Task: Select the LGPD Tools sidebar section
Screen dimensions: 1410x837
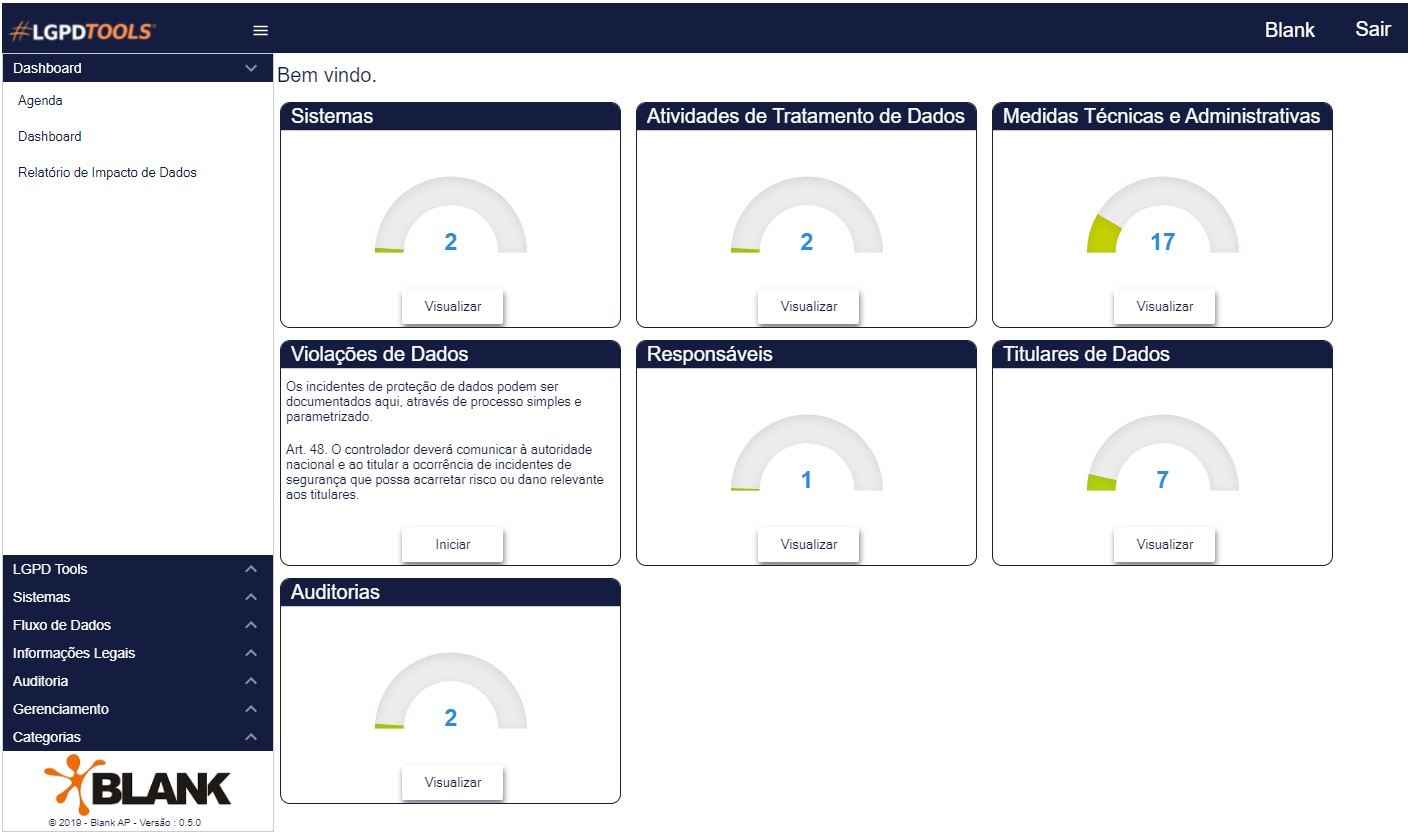Action: coord(138,569)
